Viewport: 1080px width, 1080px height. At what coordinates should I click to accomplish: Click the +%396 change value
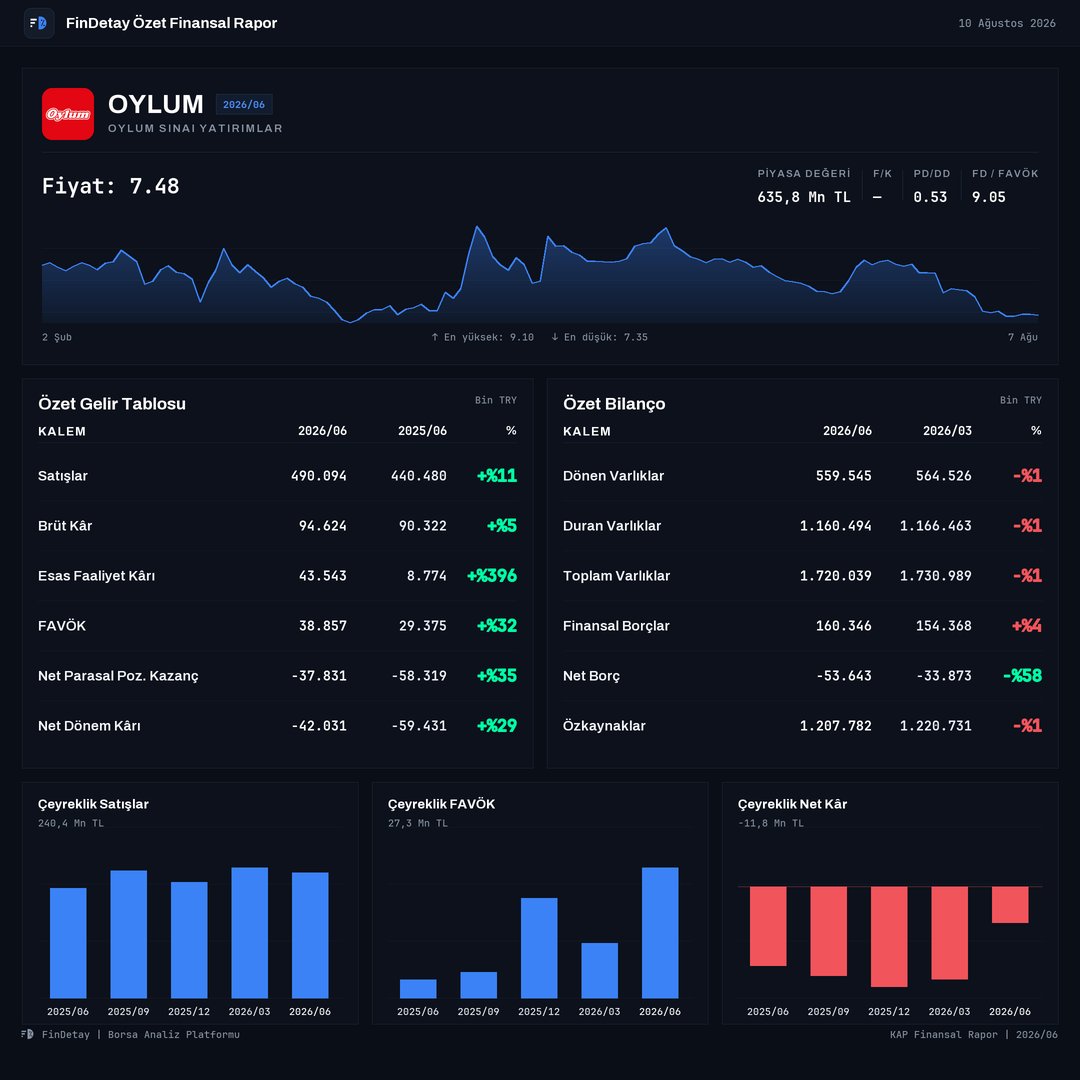492,575
